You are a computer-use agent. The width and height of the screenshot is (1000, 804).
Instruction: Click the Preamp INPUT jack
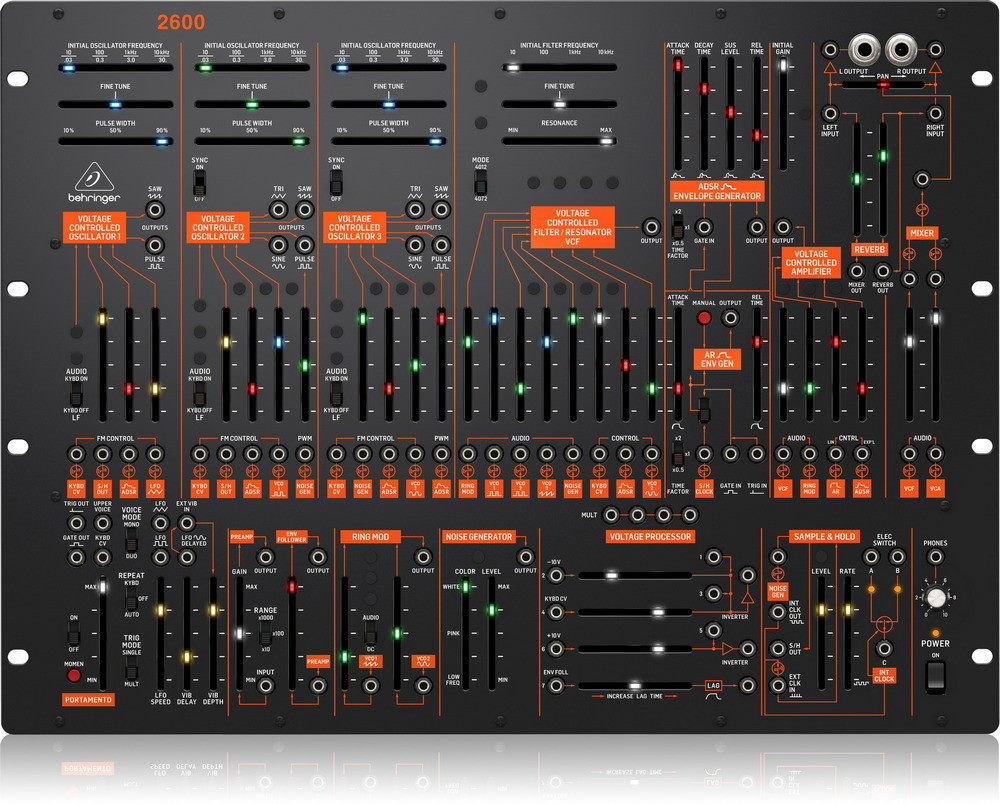tap(265, 686)
